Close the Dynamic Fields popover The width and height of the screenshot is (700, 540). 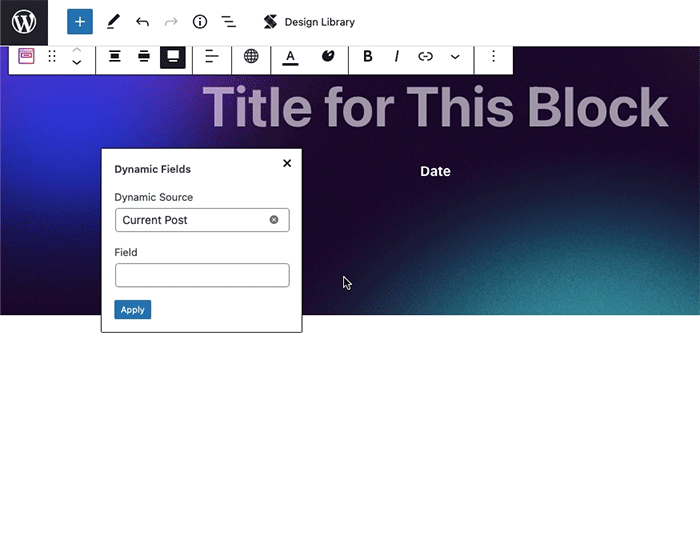click(287, 163)
